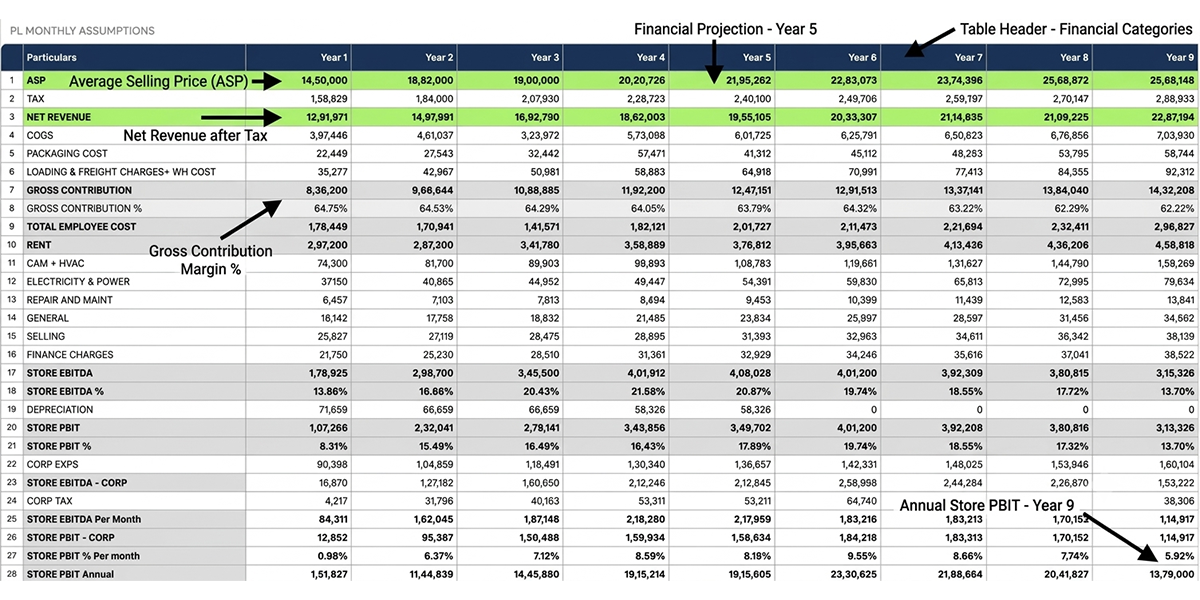This screenshot has height=600, width=1200.
Task: Click CAM + HVAC Year 1 value 74,300
Action: click(x=331, y=263)
